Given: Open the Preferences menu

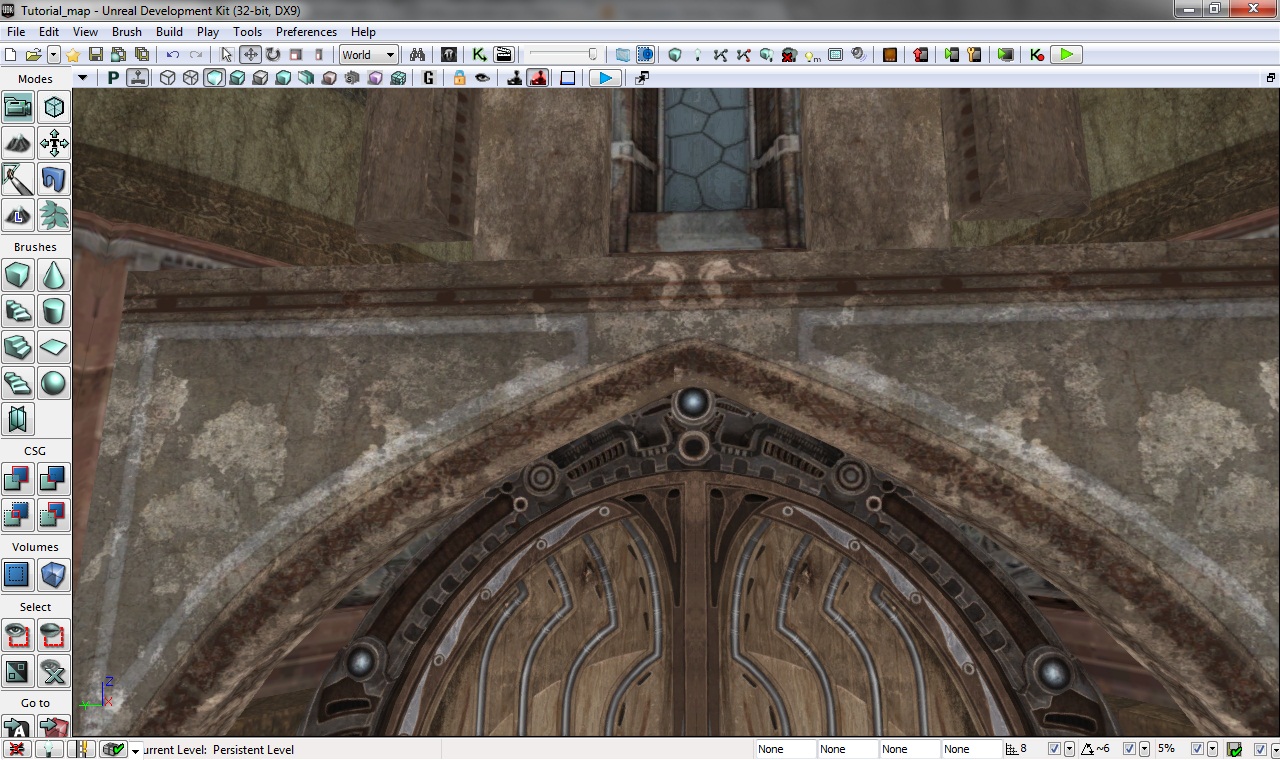Looking at the screenshot, I should pos(306,32).
